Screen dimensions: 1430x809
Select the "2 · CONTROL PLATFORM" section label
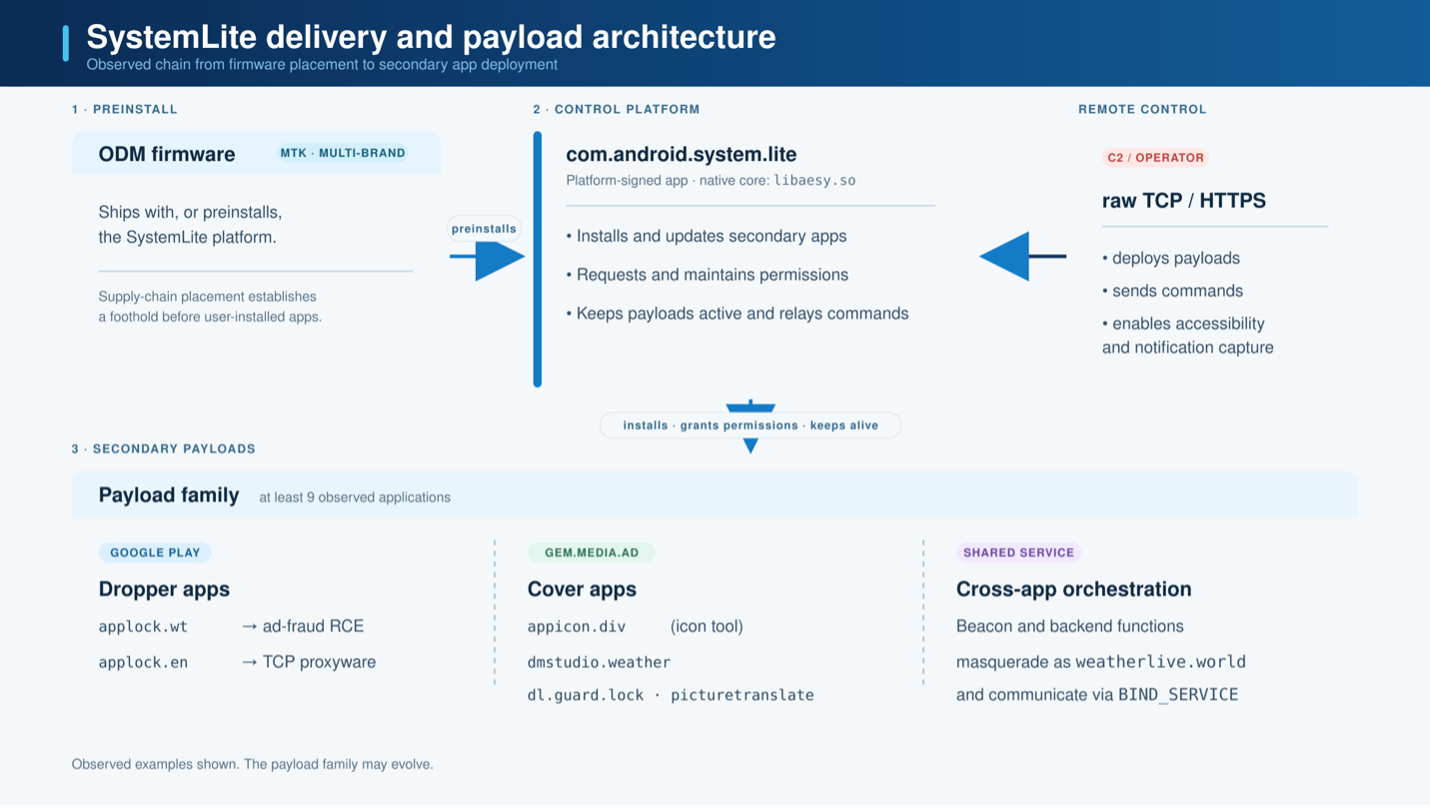(616, 109)
